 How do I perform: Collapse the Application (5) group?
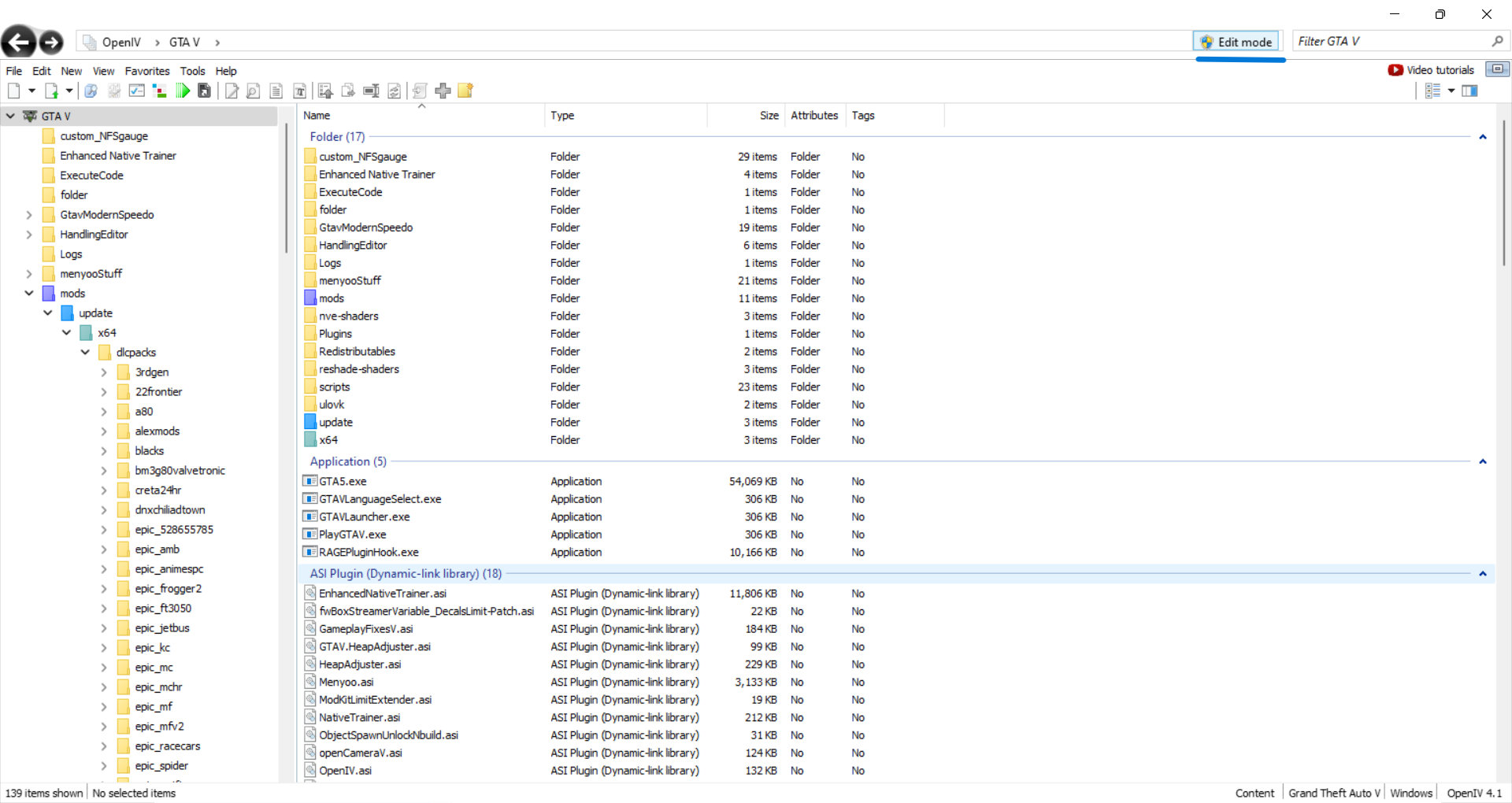pos(1483,462)
